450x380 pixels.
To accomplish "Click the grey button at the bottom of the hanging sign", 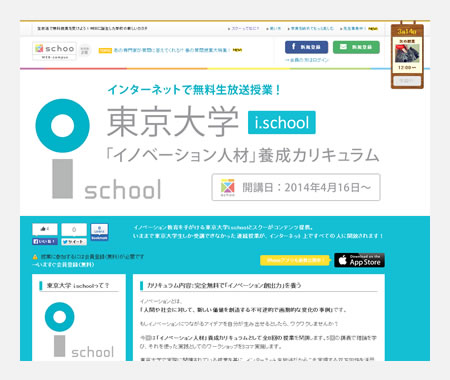I will [407, 81].
